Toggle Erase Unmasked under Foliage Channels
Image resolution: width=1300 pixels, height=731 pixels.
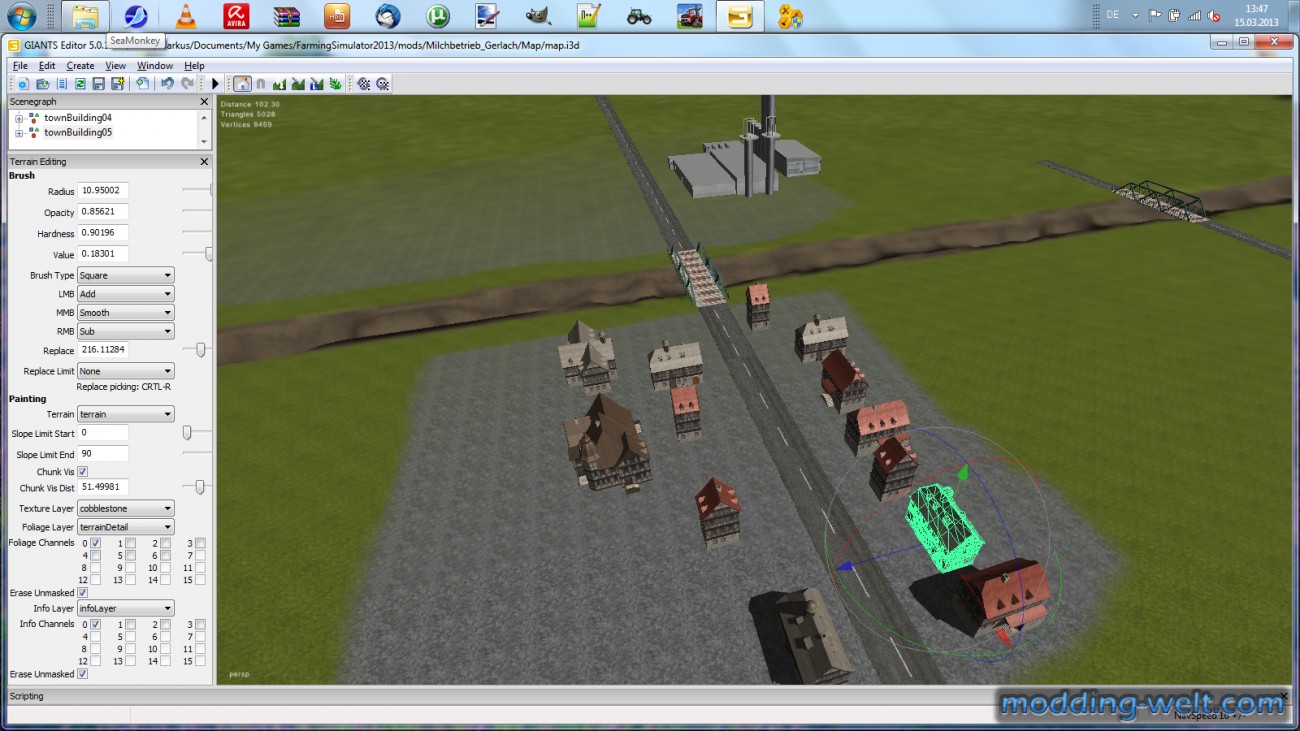83,593
